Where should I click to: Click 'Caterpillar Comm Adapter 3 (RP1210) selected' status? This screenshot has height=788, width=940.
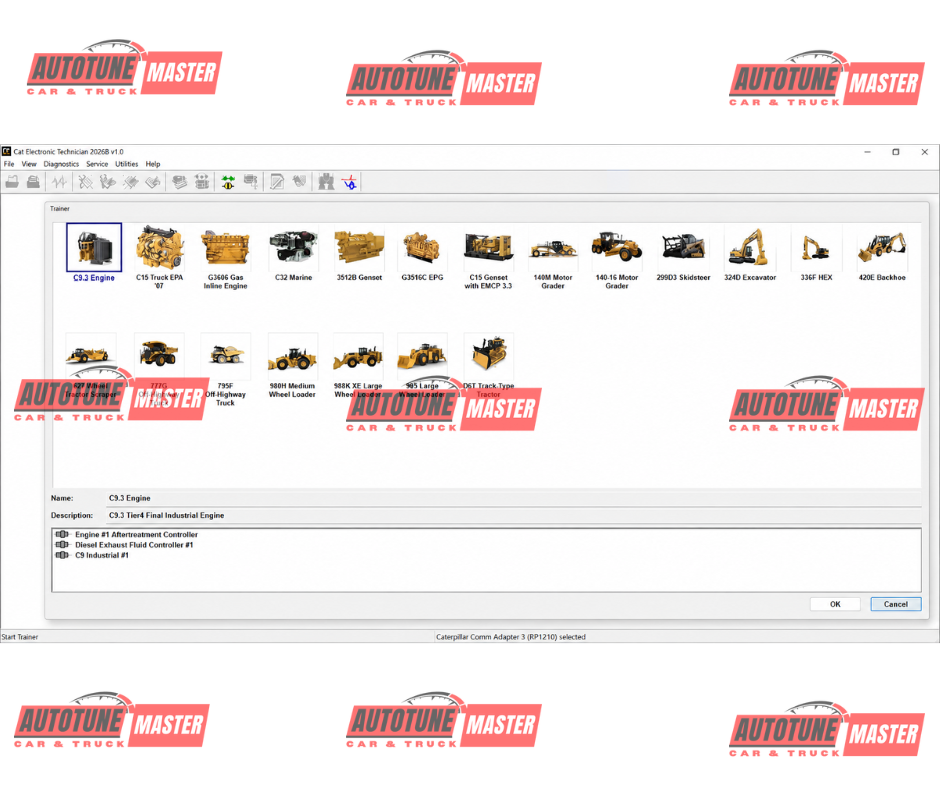point(511,637)
